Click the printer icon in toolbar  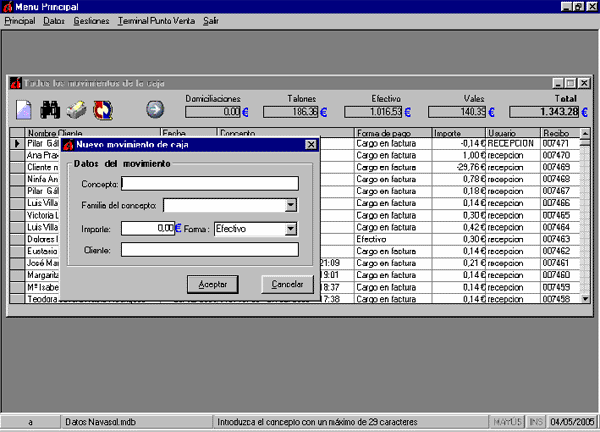(x=77, y=109)
